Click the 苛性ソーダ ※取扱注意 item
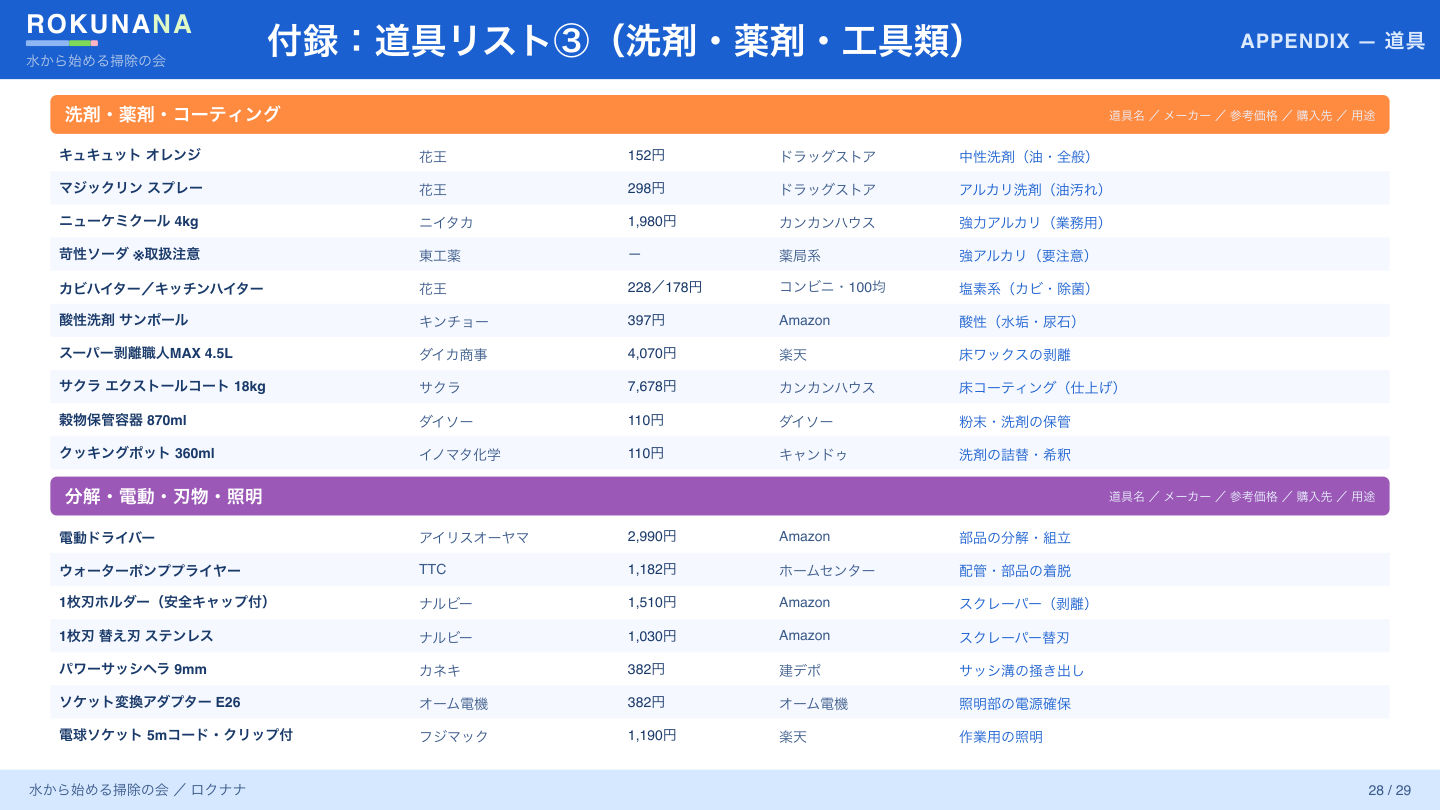This screenshot has height=810, width=1440. 129,254
